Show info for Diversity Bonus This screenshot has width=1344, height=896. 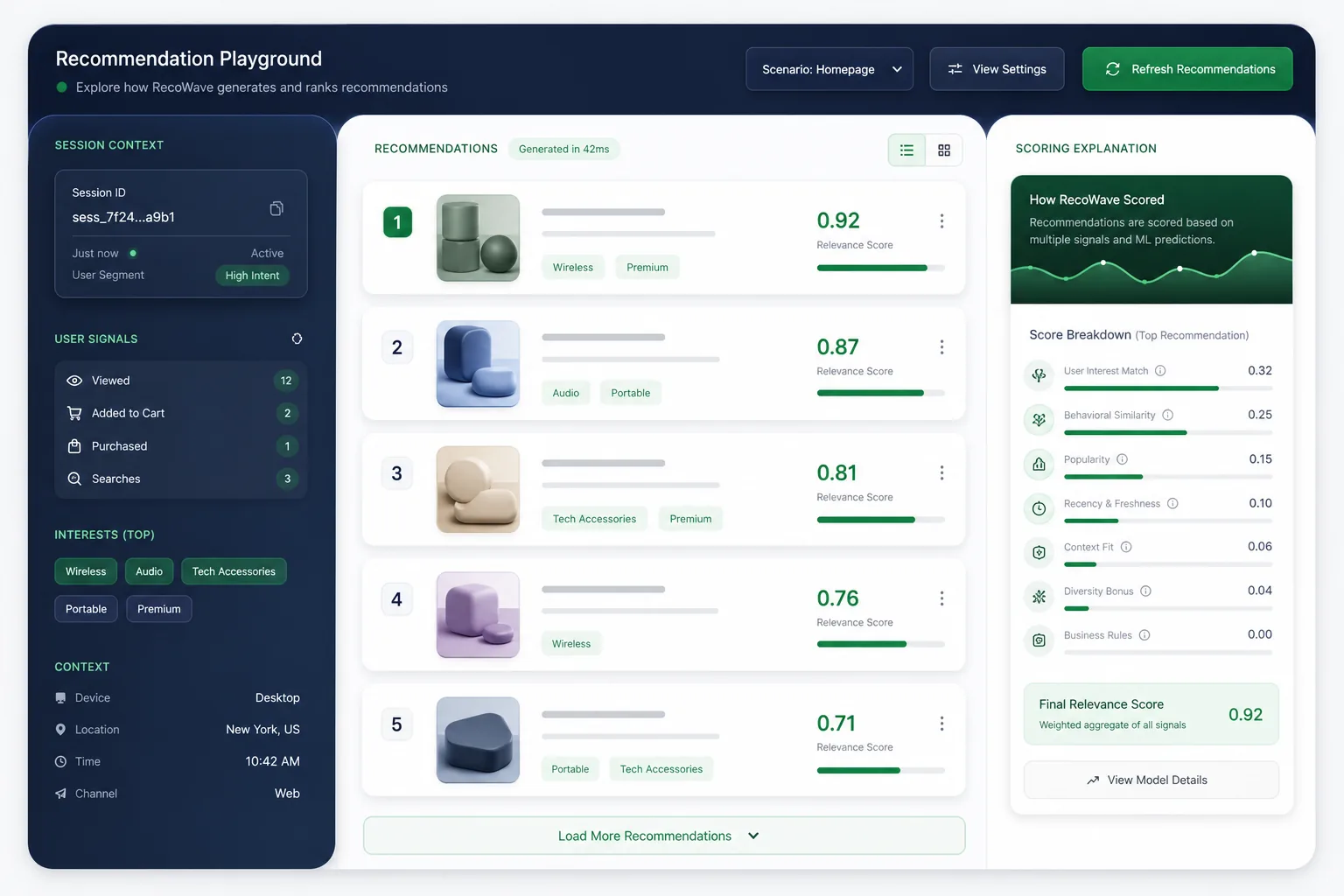click(x=1145, y=591)
